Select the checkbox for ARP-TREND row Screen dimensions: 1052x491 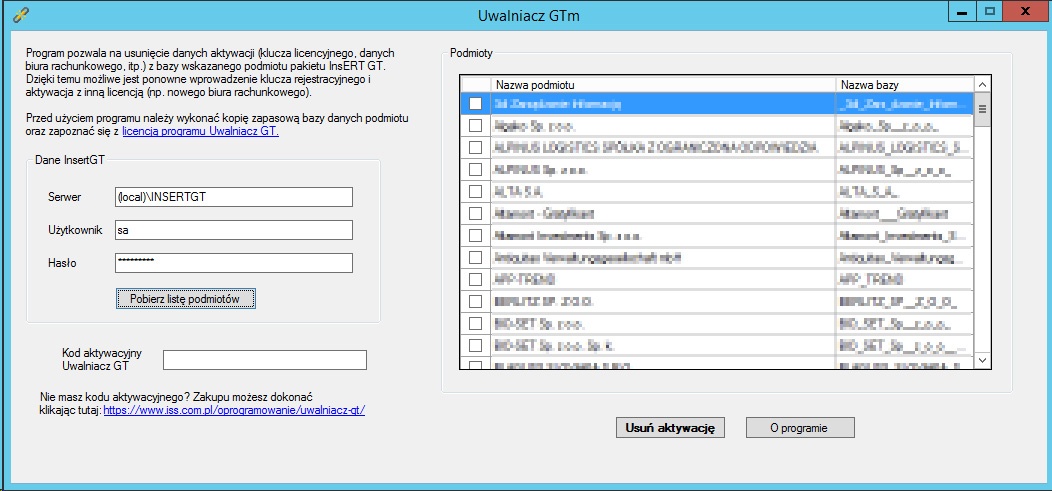tap(475, 279)
